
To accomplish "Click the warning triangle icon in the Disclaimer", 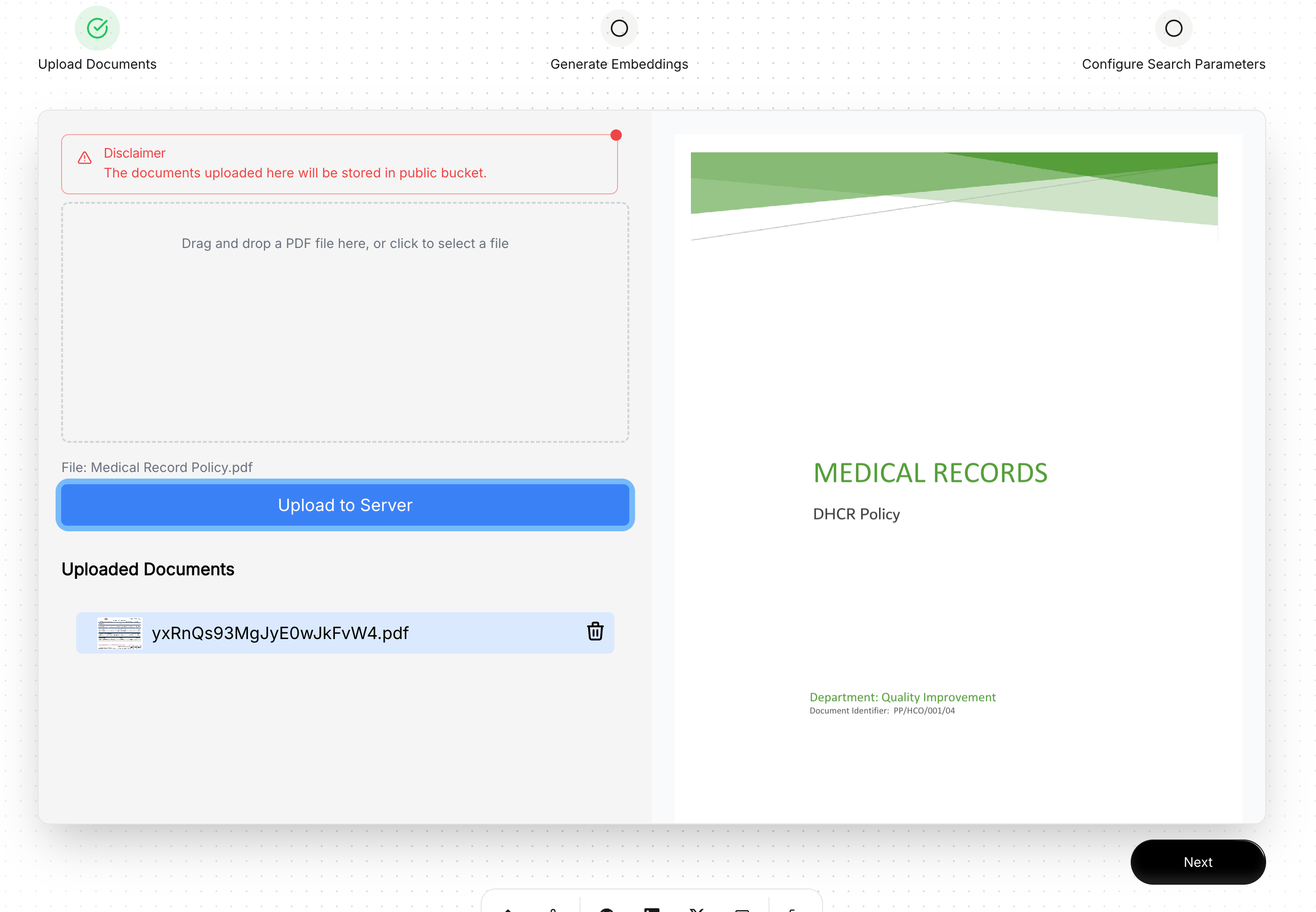I will [x=85, y=158].
